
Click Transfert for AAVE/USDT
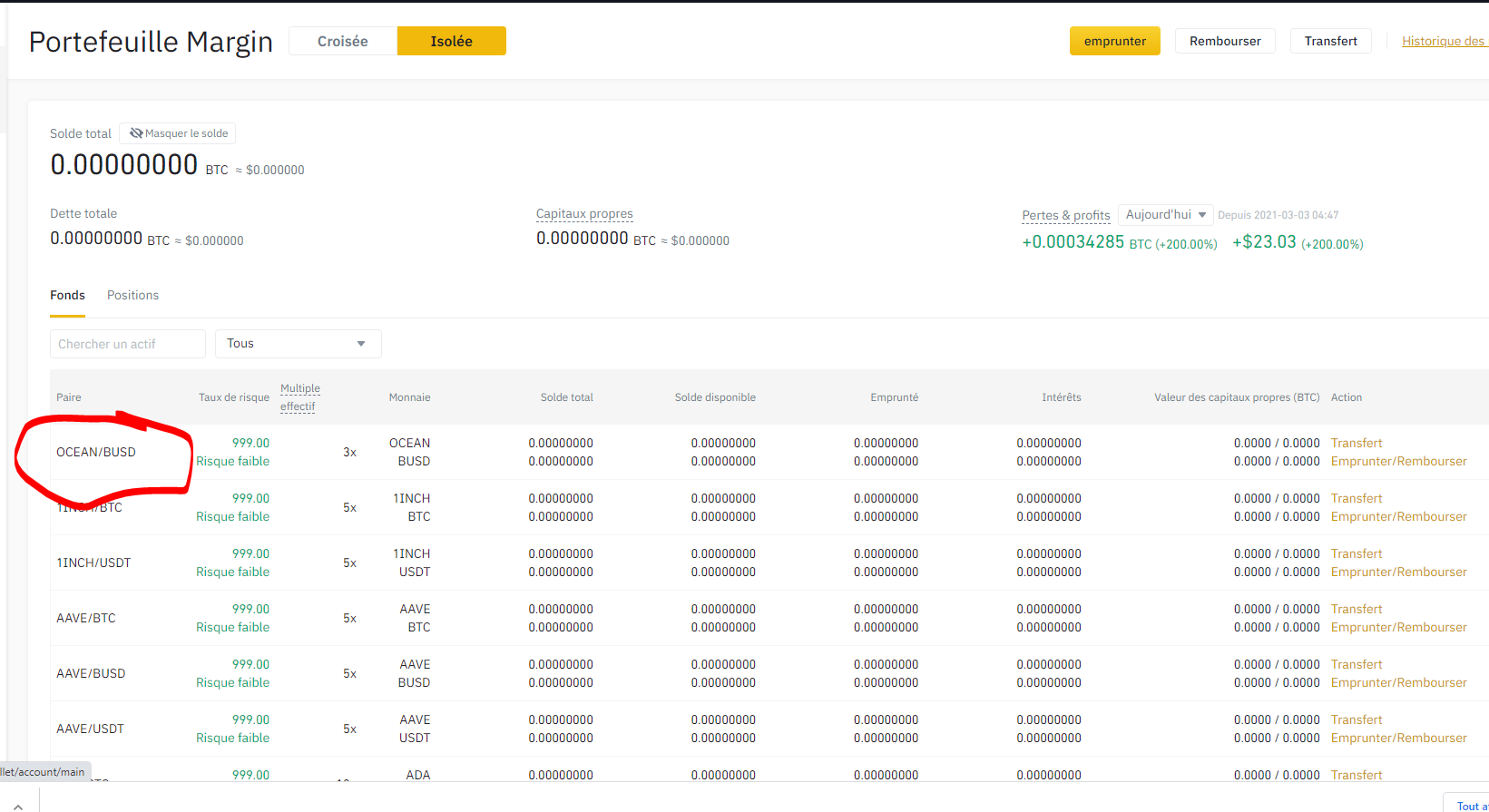click(1357, 719)
